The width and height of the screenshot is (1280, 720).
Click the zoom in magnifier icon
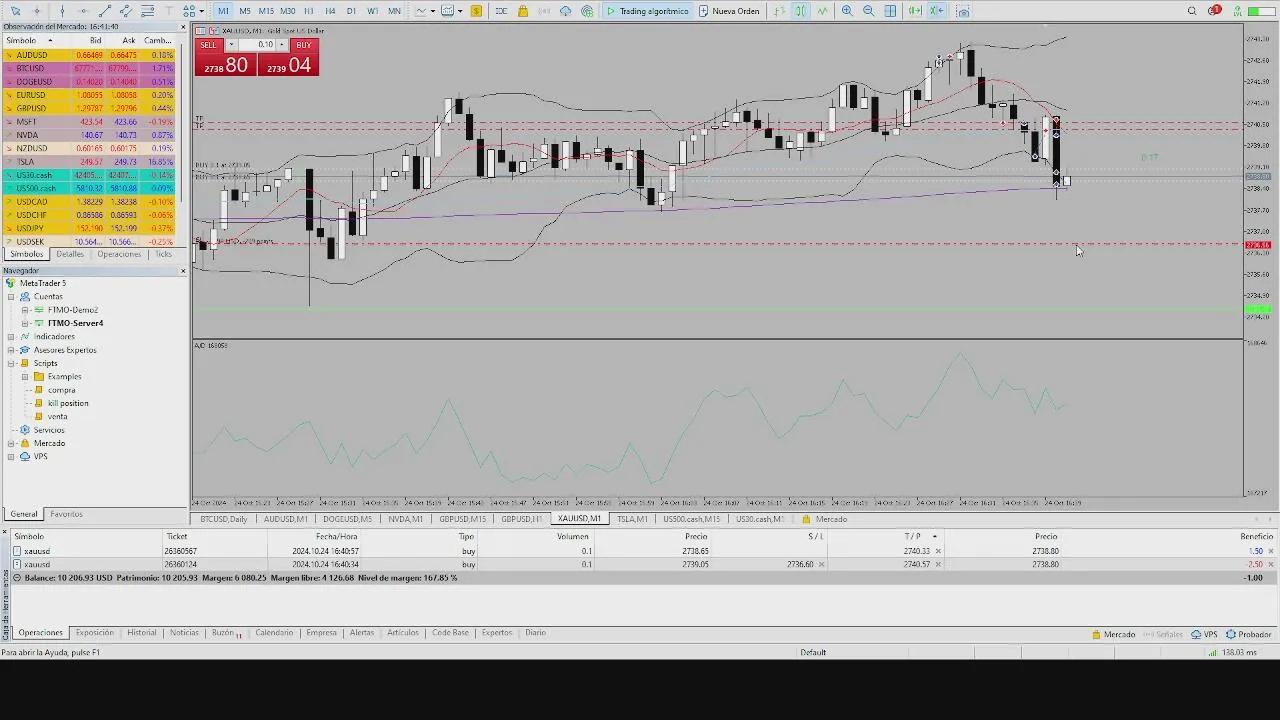pyautogui.click(x=847, y=11)
